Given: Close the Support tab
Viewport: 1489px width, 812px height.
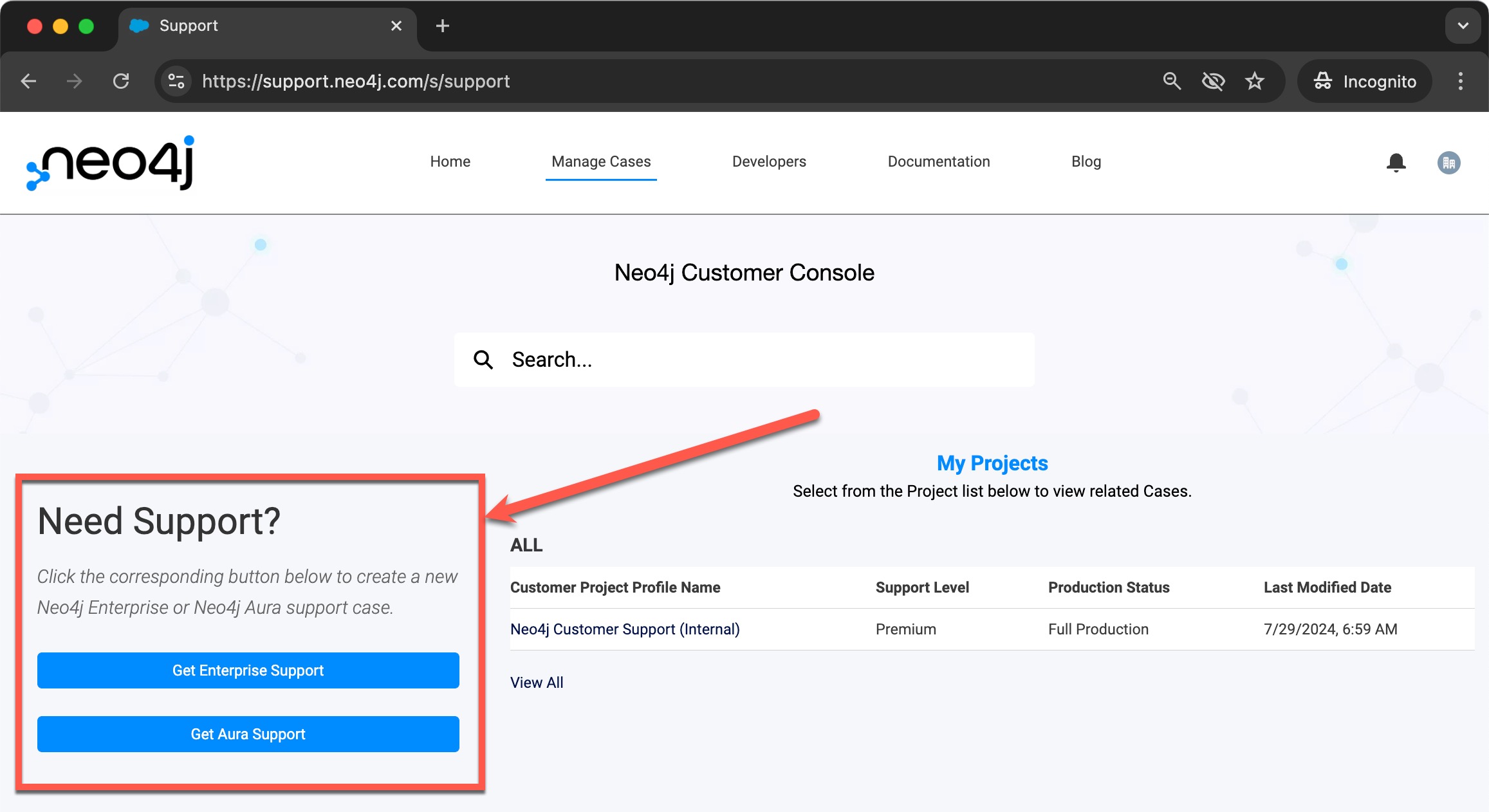Looking at the screenshot, I should 396,26.
